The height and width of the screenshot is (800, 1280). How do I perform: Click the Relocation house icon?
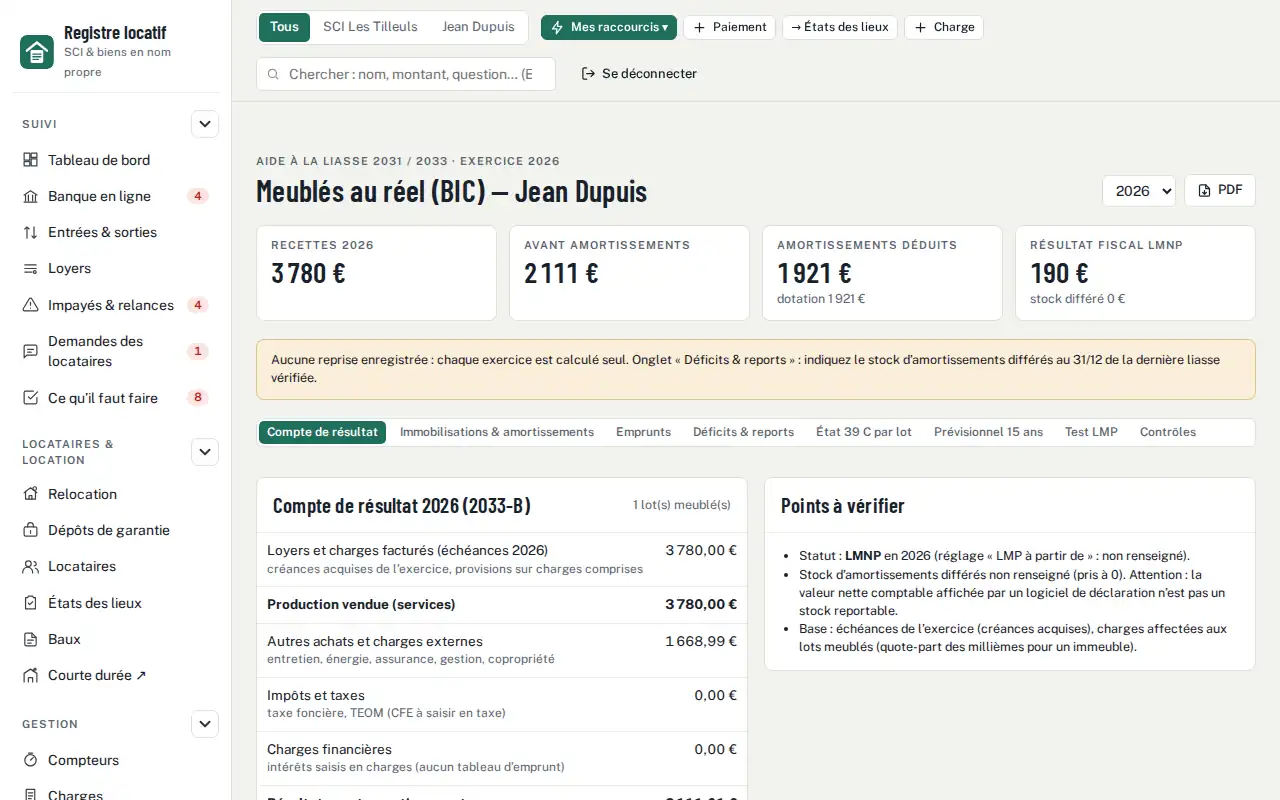(x=30, y=494)
